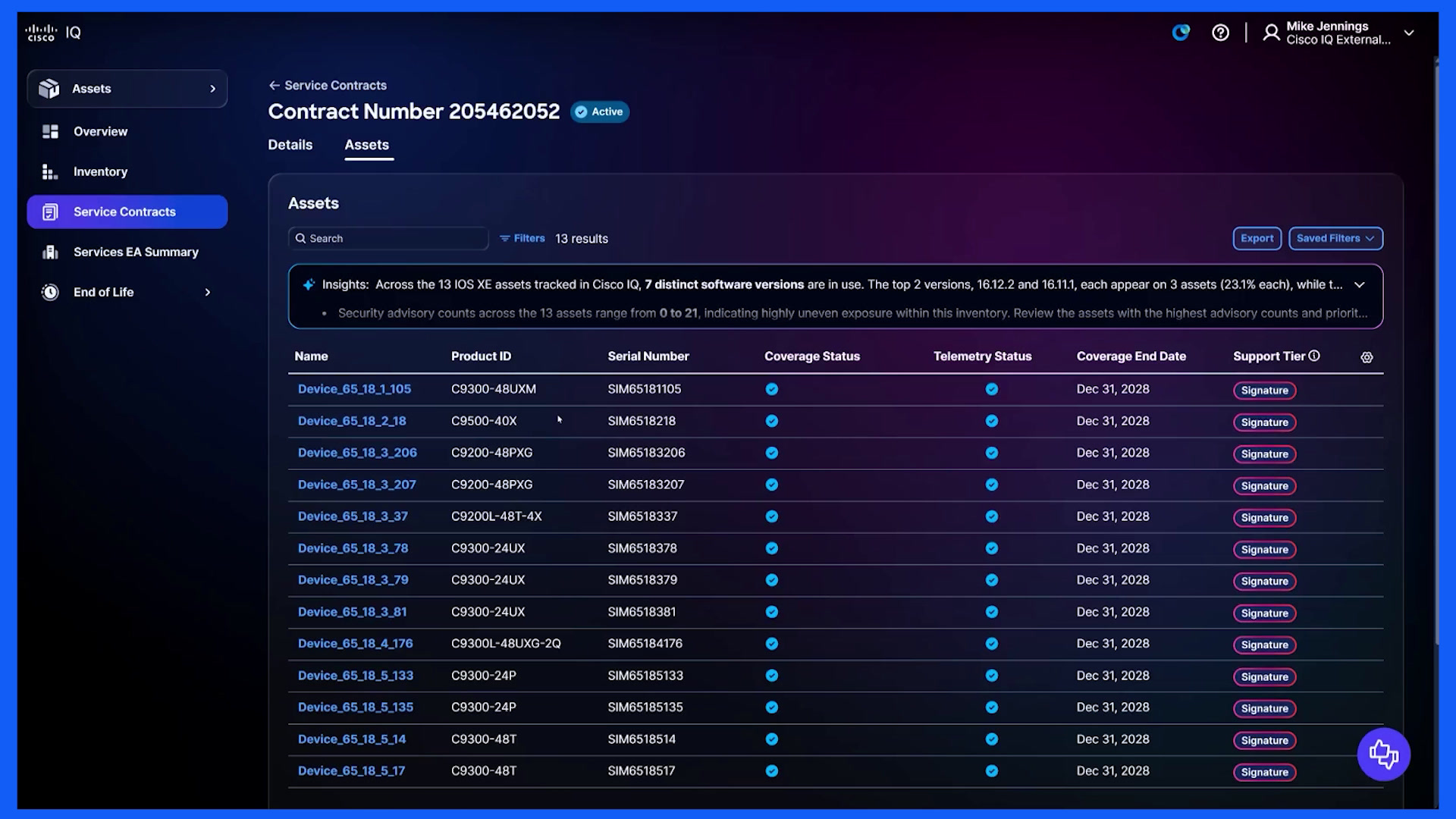This screenshot has height=819, width=1456.
Task: Click coverage status check for Device_65_18_5_14
Action: click(x=772, y=739)
